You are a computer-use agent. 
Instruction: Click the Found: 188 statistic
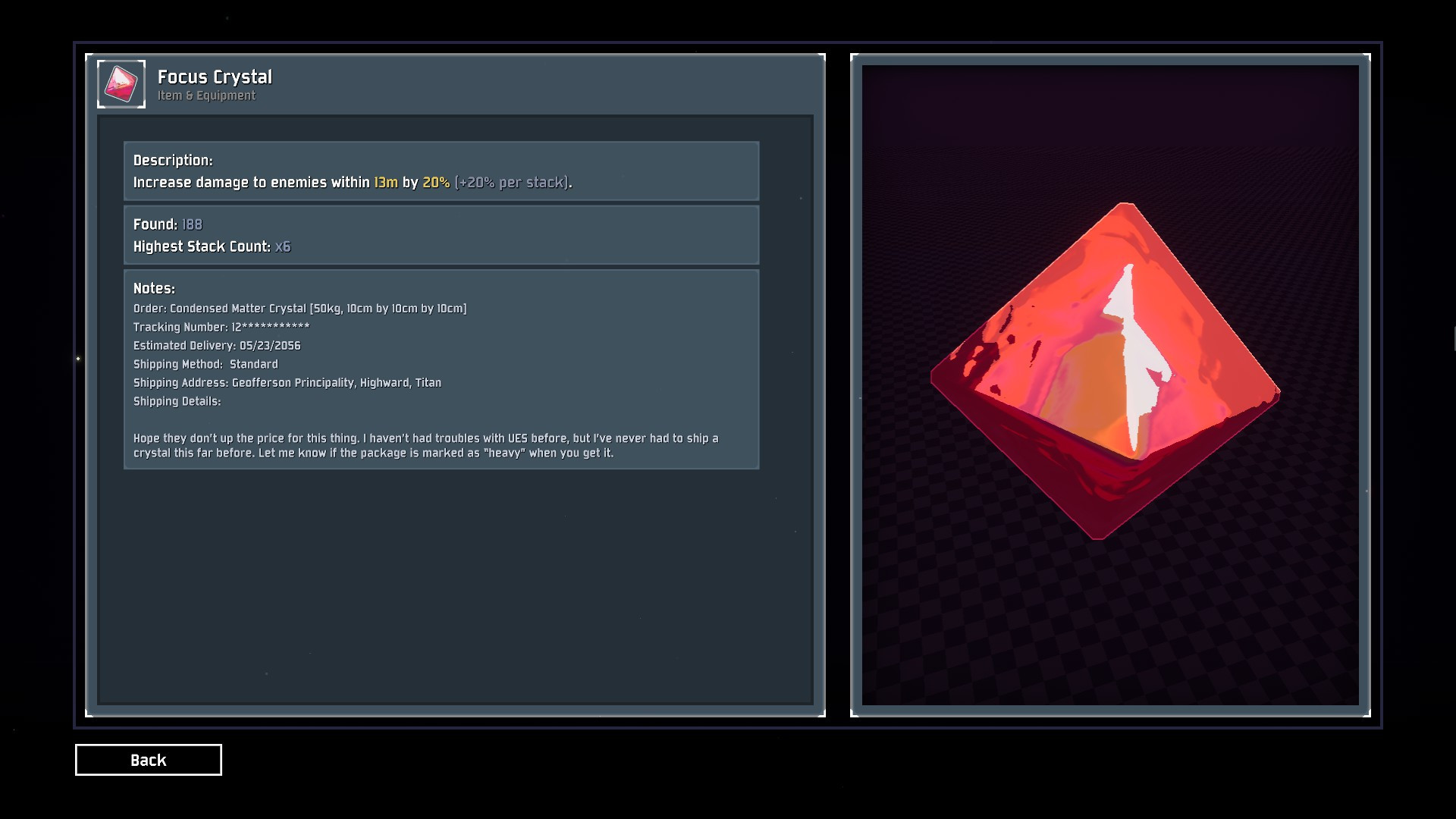click(168, 224)
